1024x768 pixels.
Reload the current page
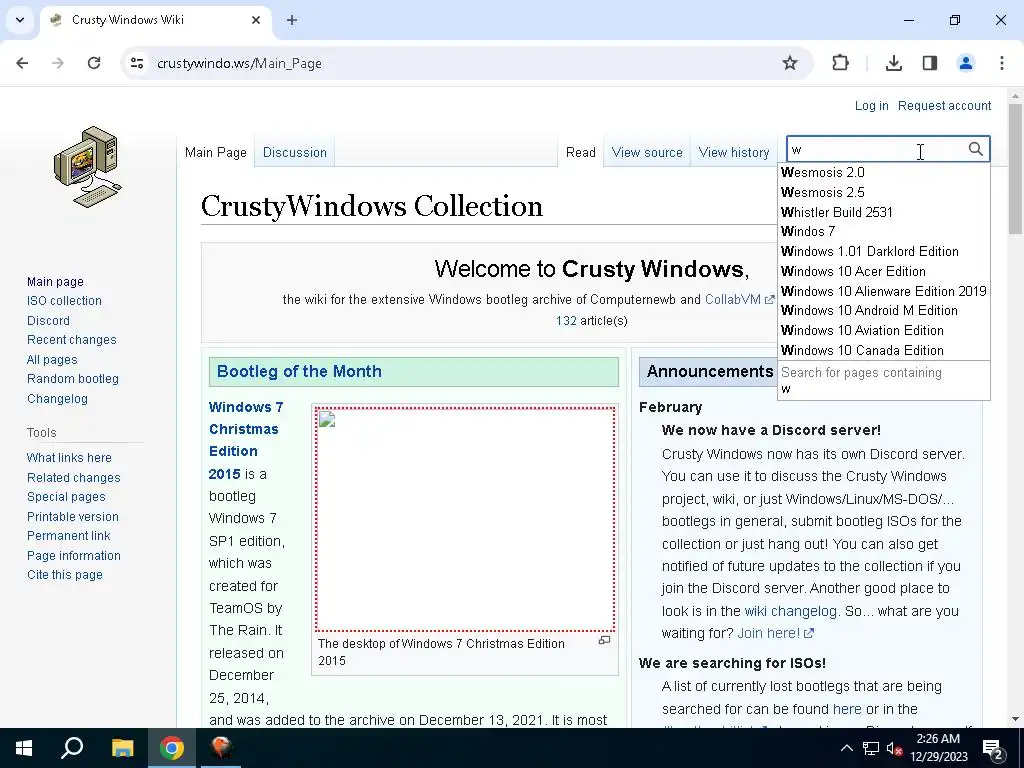pyautogui.click(x=94, y=63)
